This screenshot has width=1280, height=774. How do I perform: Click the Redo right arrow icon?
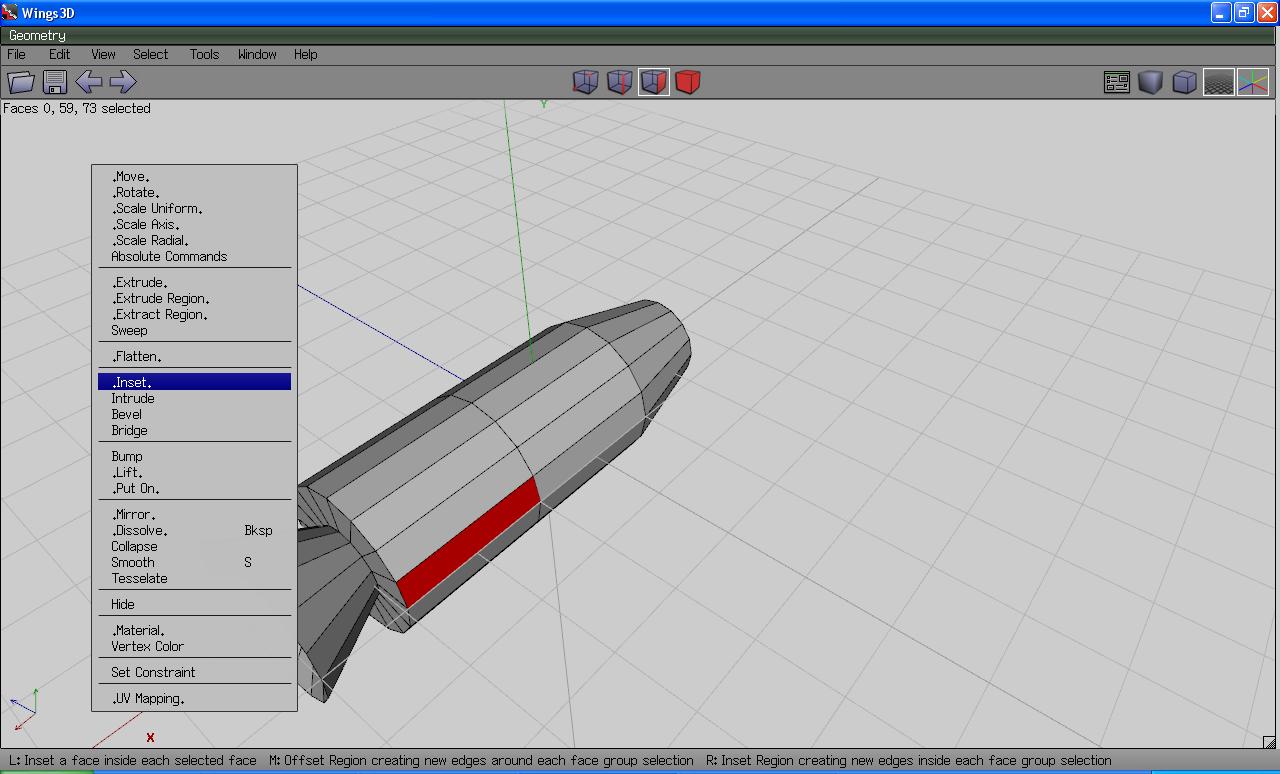(x=122, y=82)
